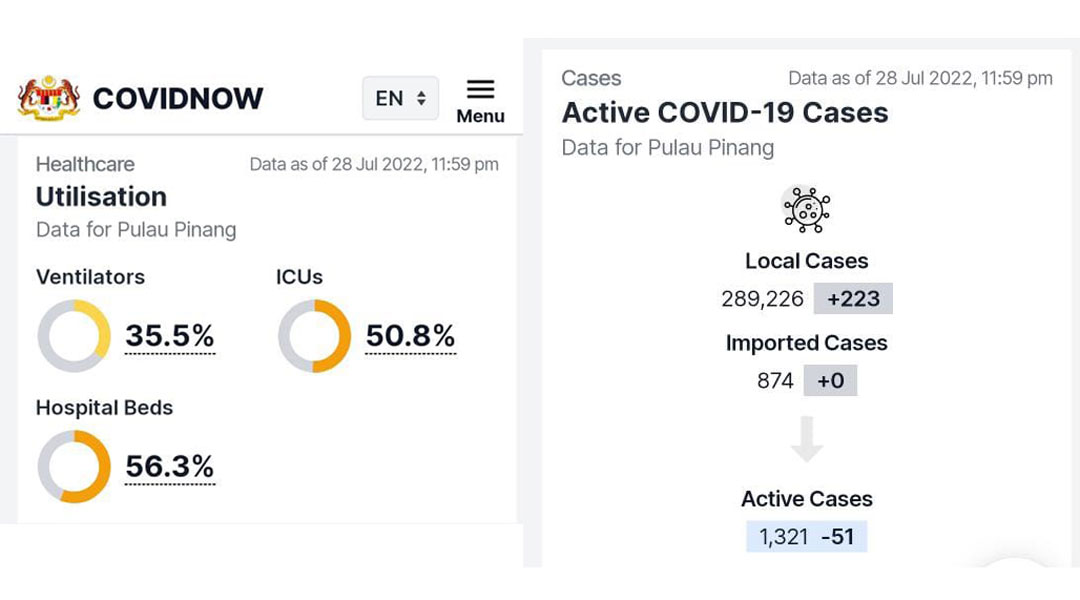This screenshot has height=600, width=1080.
Task: Click the Hospital Beds donut chart
Action: [x=74, y=466]
